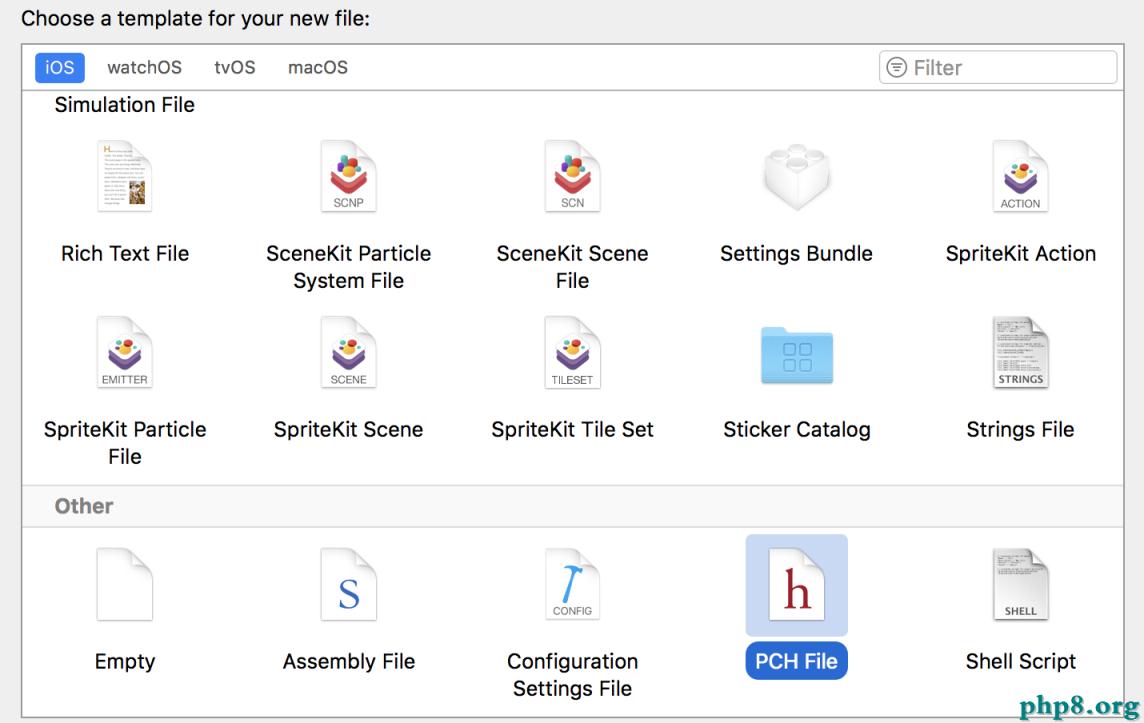Select the Strings File template icon
Image resolution: width=1144 pixels, height=723 pixels.
(1020, 352)
